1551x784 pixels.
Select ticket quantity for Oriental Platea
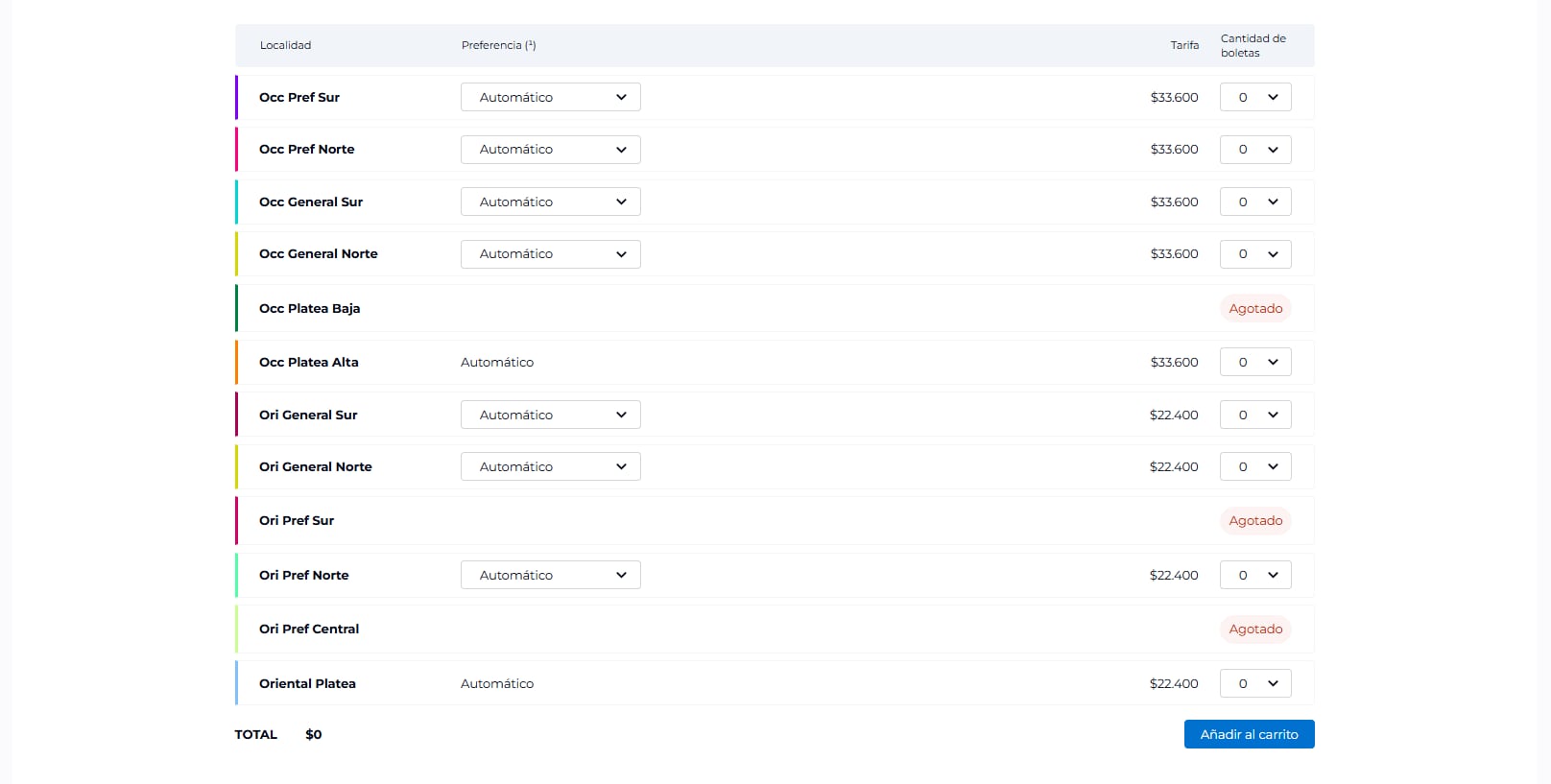coord(1255,683)
